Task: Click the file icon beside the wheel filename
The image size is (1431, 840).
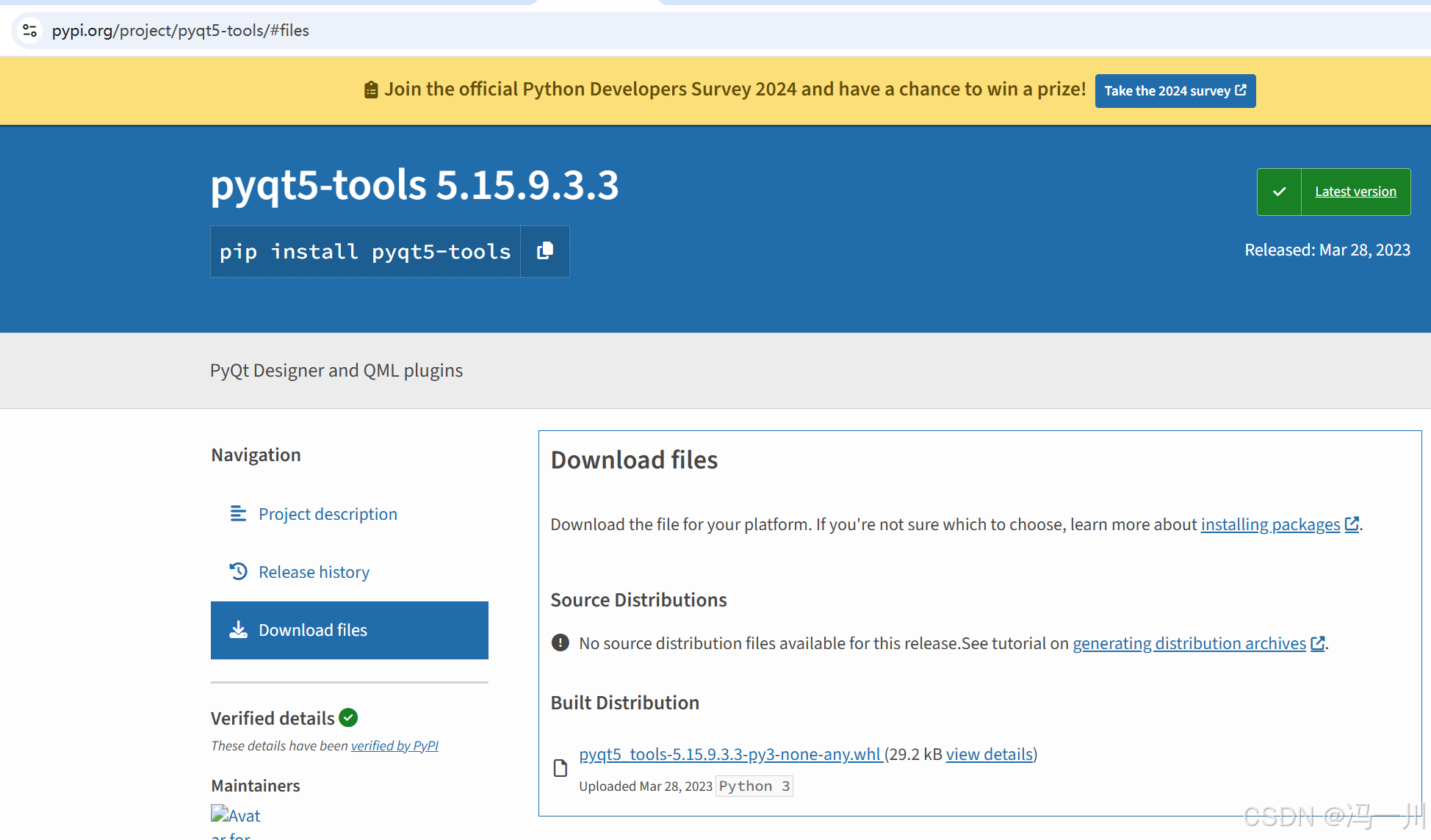Action: 560,767
